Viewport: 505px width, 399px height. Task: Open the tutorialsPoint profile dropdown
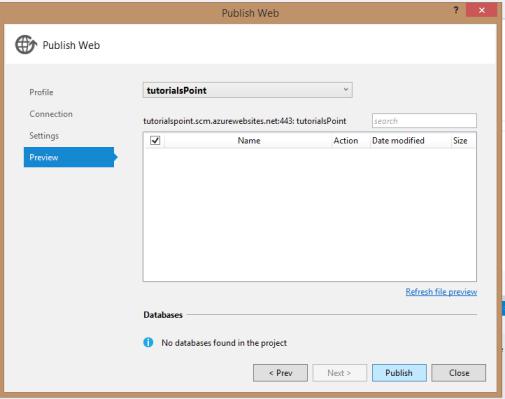pyautogui.click(x=248, y=90)
